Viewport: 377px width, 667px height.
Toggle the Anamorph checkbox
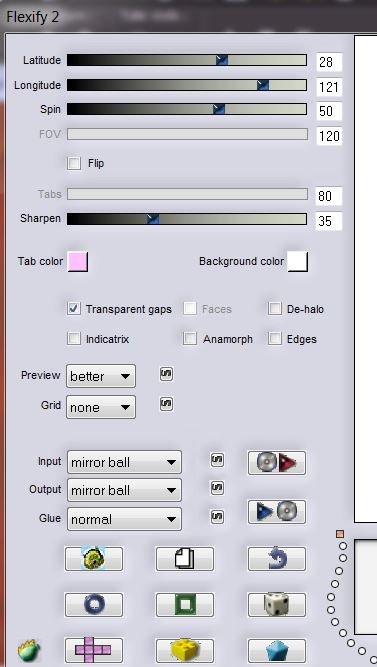pos(190,339)
